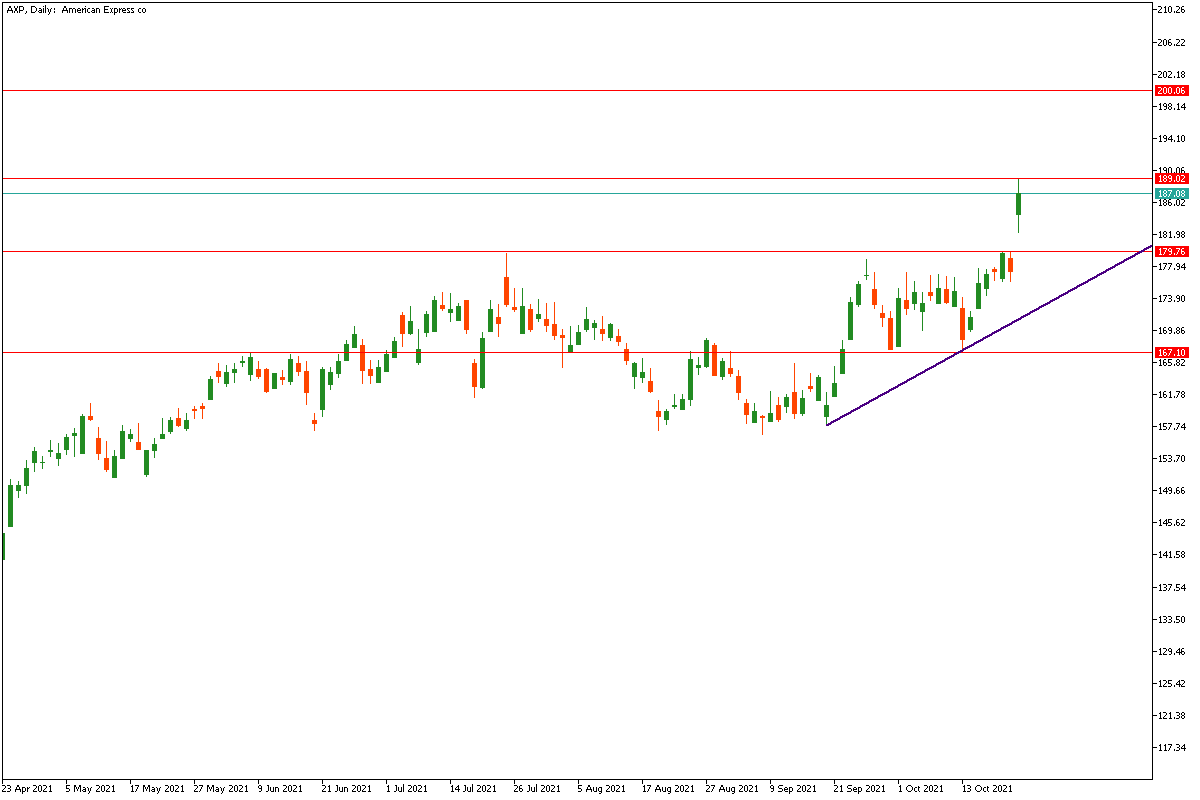This screenshot has width=1200, height=800.
Task: Click the green 187.08 current price tag
Action: click(x=1170, y=193)
